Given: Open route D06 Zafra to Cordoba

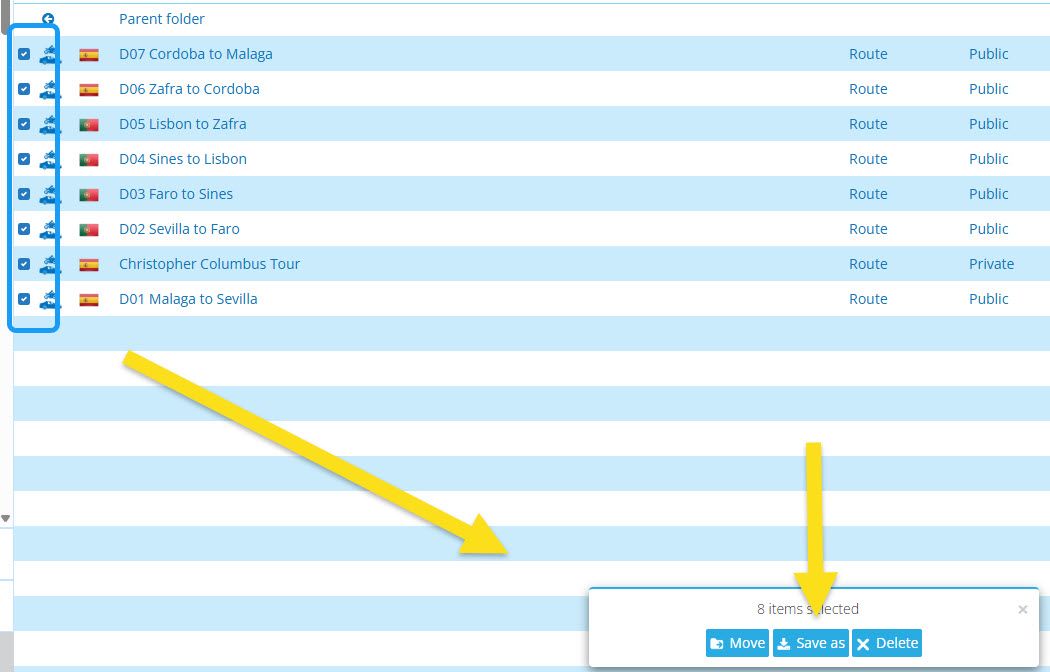Looking at the screenshot, I should pyautogui.click(x=189, y=89).
